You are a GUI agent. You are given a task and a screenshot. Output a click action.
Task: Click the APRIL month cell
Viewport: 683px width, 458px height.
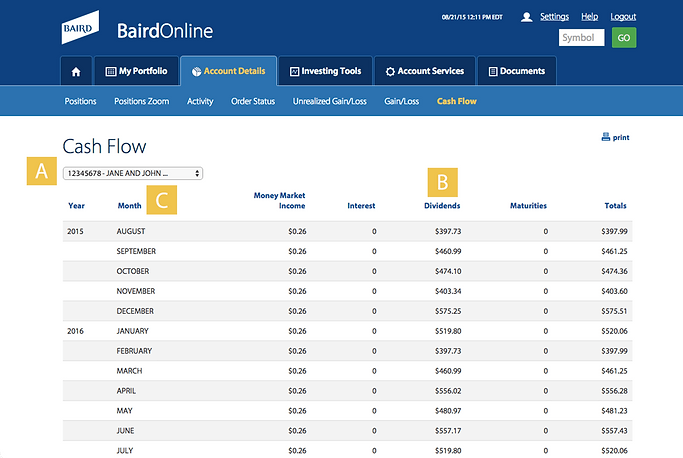(126, 391)
